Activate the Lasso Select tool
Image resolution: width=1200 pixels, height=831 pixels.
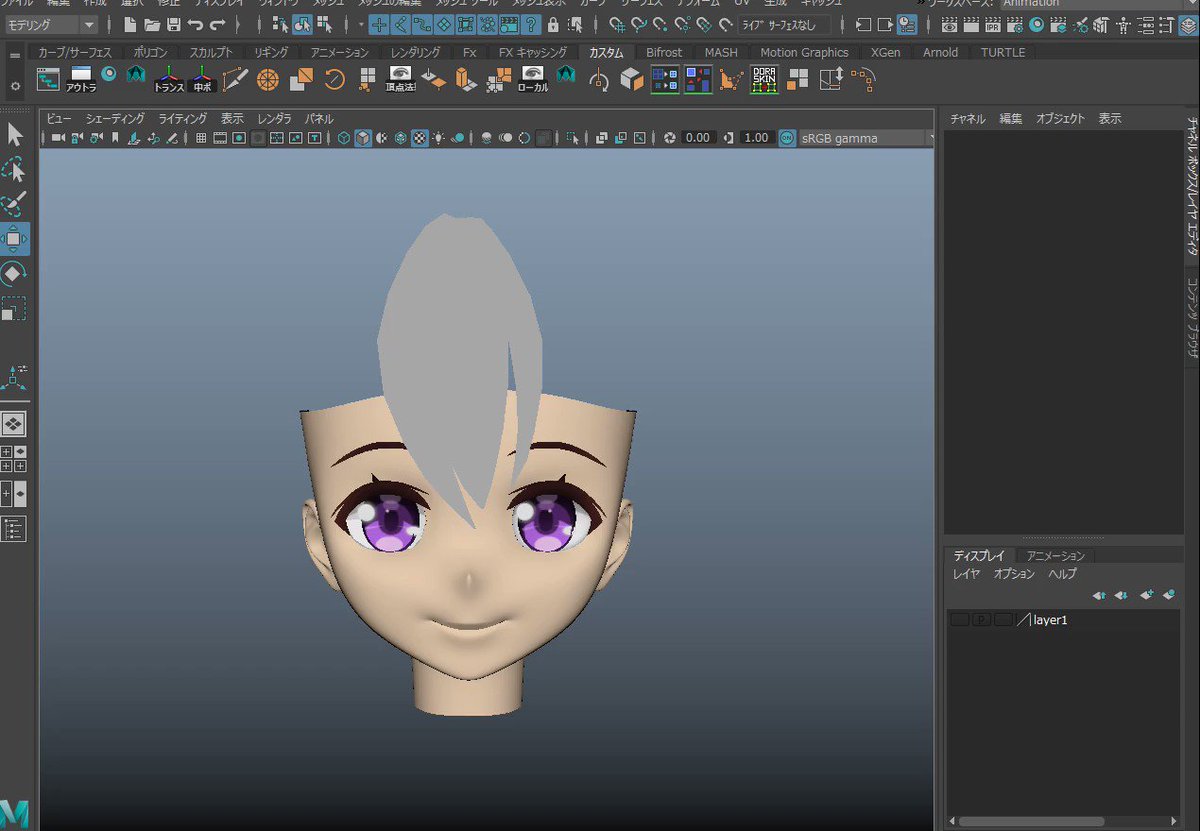coord(14,170)
